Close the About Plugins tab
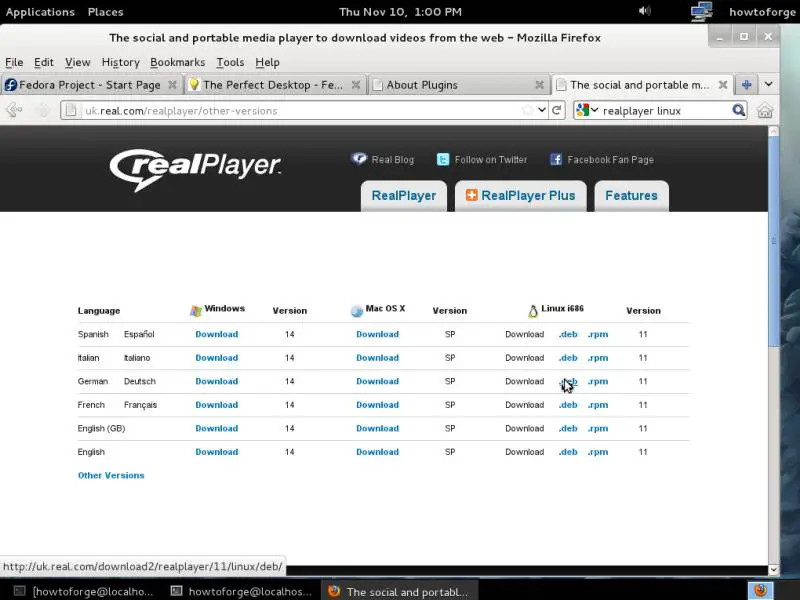 pos(539,85)
